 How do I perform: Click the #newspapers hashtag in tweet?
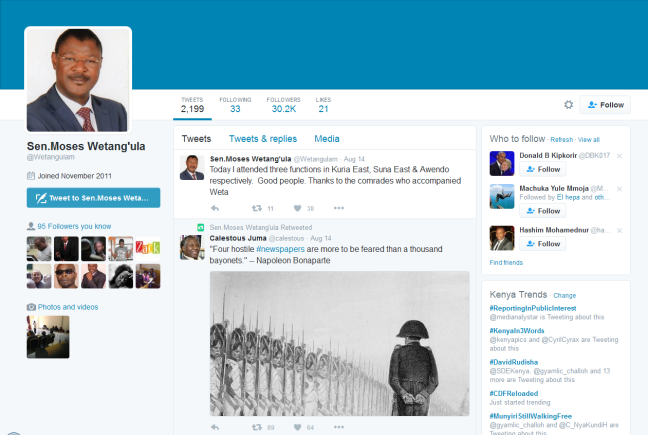pyautogui.click(x=280, y=249)
